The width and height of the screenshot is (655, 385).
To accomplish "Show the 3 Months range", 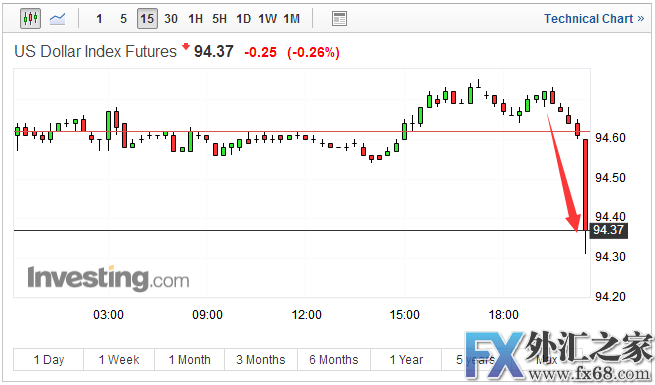I will 261,360.
